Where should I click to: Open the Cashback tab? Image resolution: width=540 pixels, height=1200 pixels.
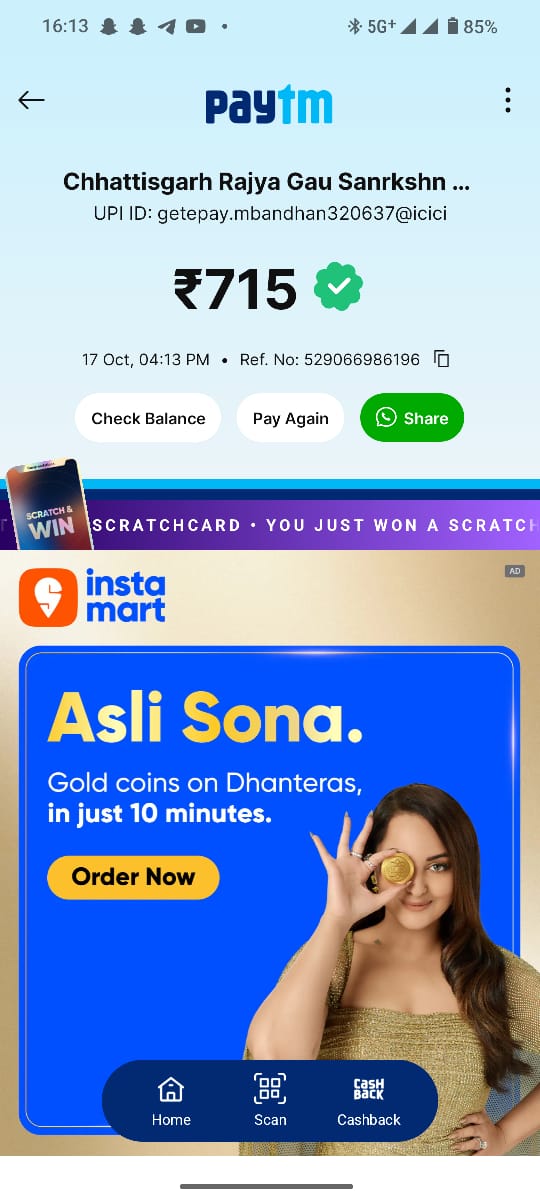369,1101
